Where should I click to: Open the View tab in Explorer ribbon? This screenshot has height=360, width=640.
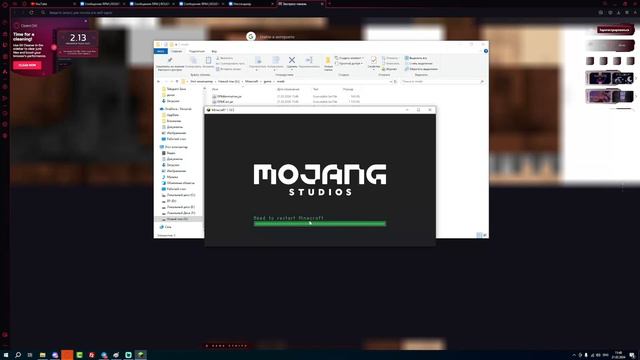point(214,51)
